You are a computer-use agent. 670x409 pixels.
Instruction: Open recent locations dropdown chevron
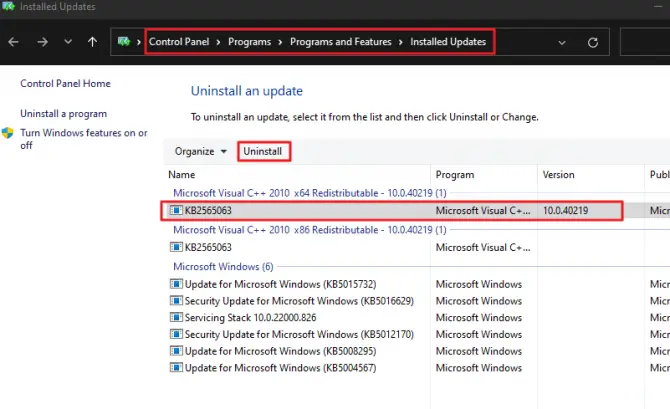[x=68, y=42]
